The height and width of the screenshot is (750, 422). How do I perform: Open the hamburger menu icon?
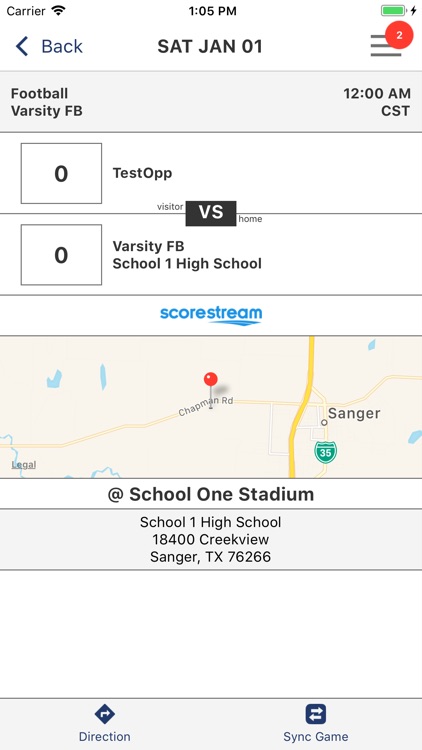tap(385, 46)
